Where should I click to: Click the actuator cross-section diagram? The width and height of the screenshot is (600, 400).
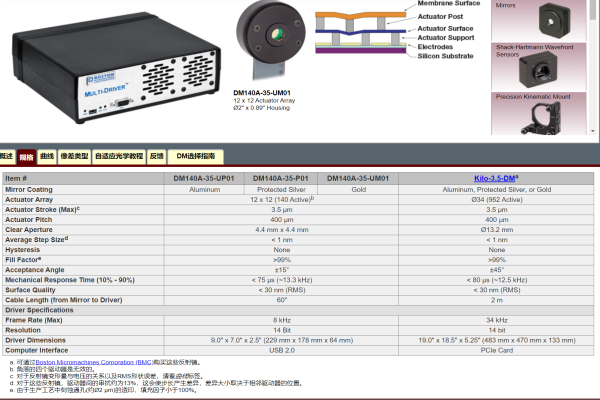coord(360,32)
